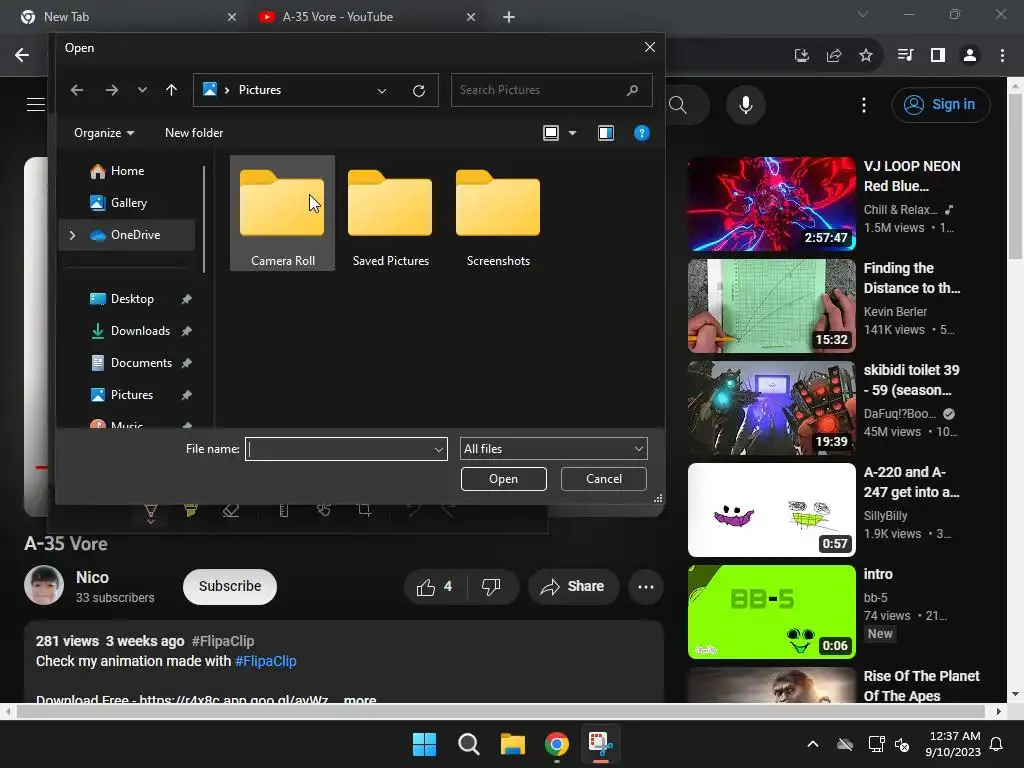
Task: Dislike the A-35 Vore video
Action: [x=491, y=586]
